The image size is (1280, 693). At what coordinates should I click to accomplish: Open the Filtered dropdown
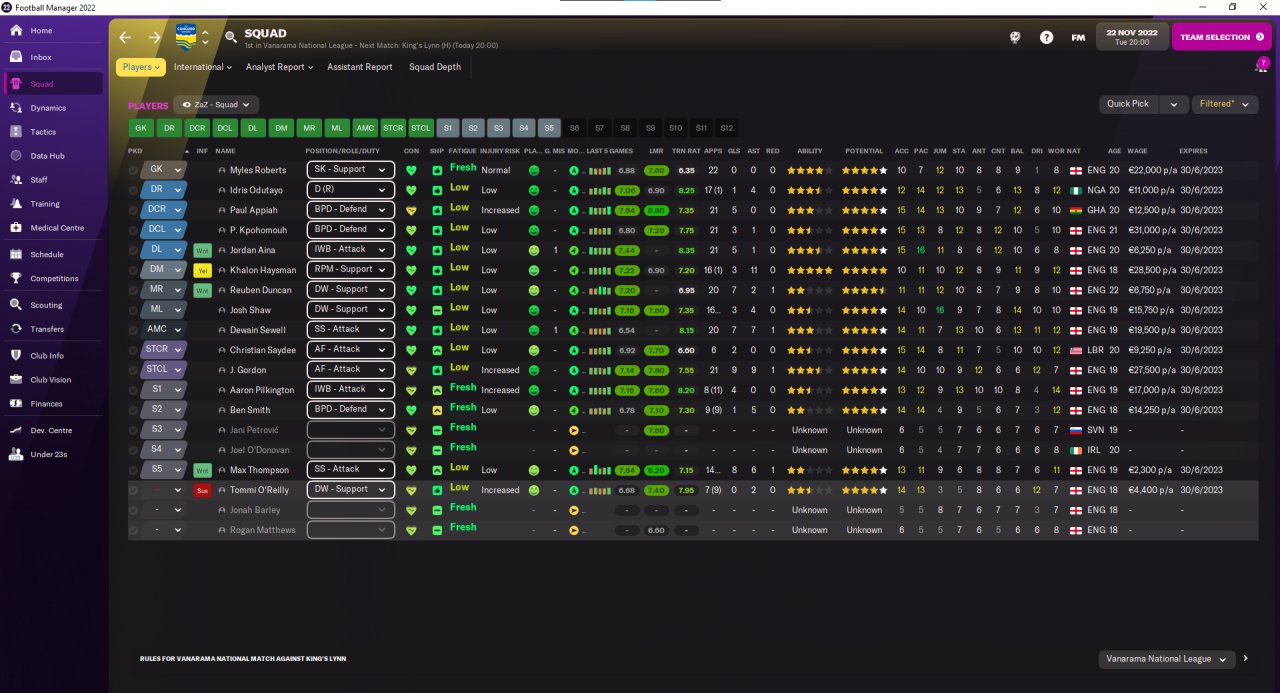(x=1224, y=104)
